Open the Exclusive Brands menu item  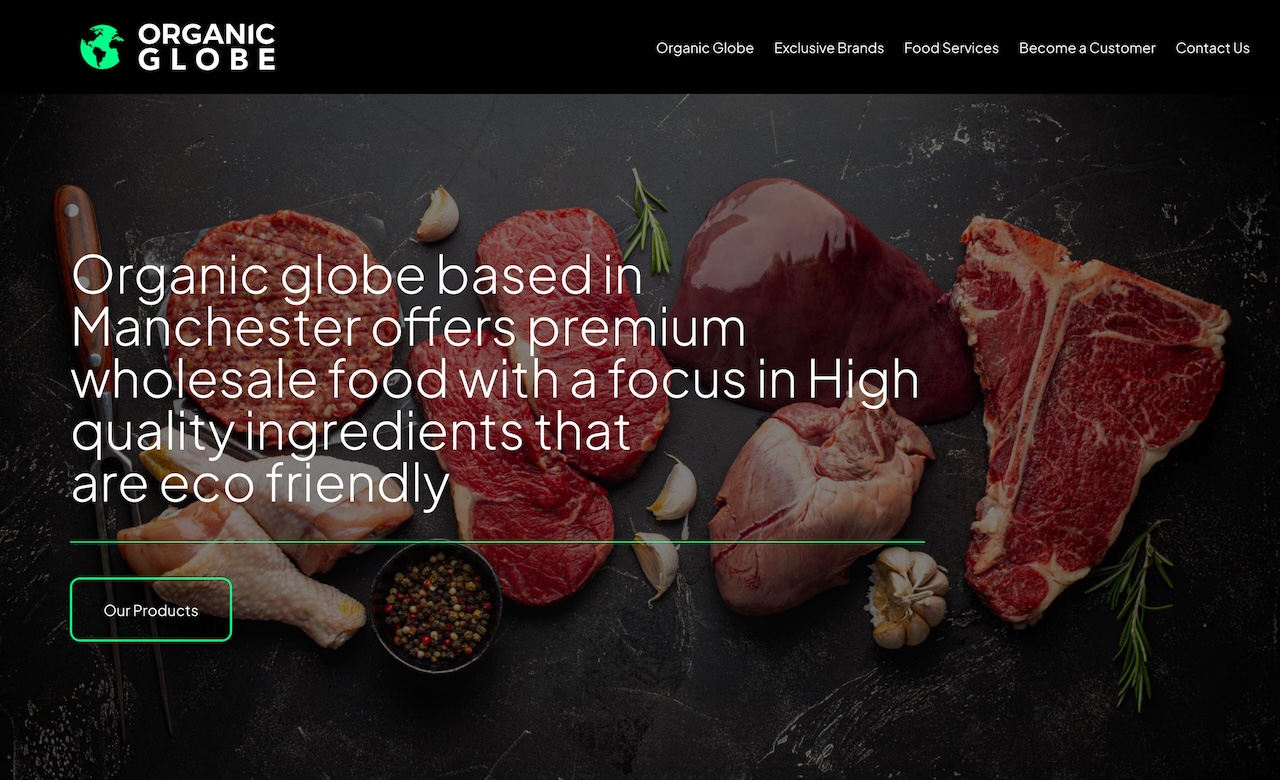coord(829,48)
